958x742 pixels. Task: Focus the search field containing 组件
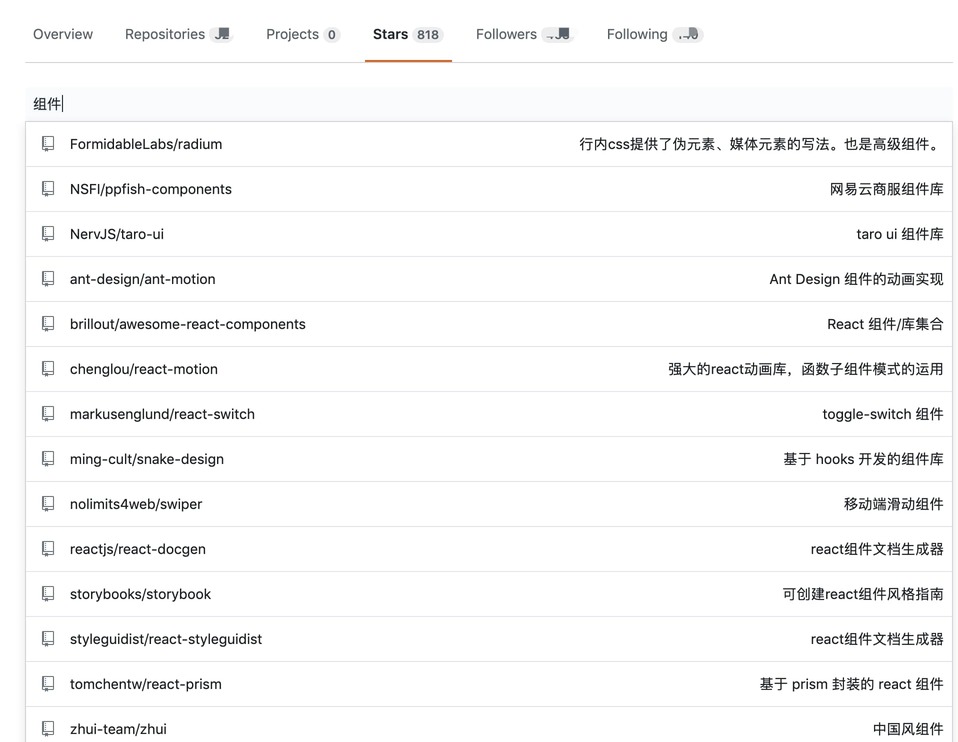click(x=489, y=104)
